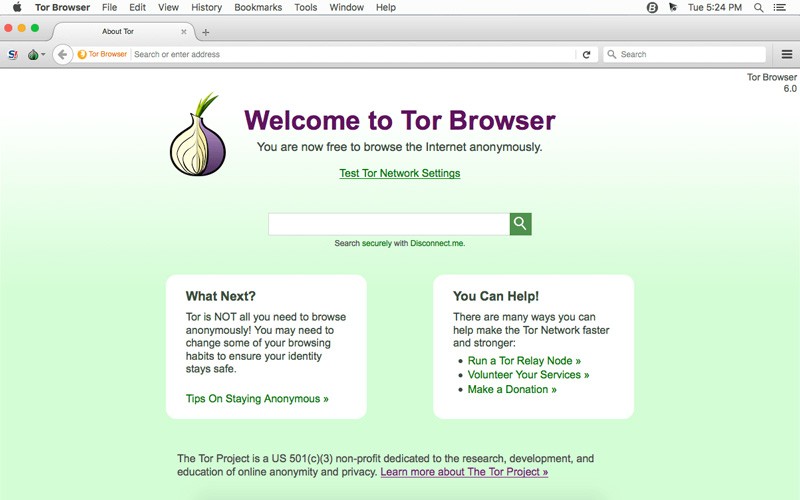The height and width of the screenshot is (500, 800).
Task: Click 'Search securely with Disconnect.me.' text
Action: click(399, 243)
